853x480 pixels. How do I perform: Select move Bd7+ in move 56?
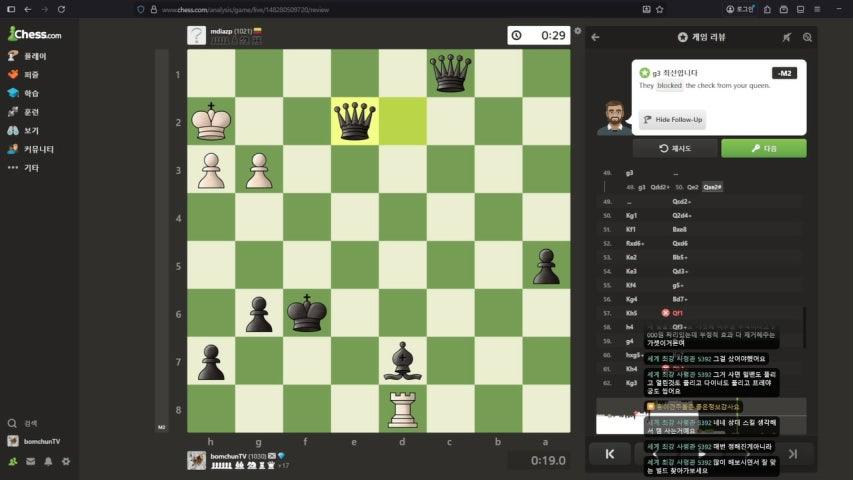[x=679, y=299]
